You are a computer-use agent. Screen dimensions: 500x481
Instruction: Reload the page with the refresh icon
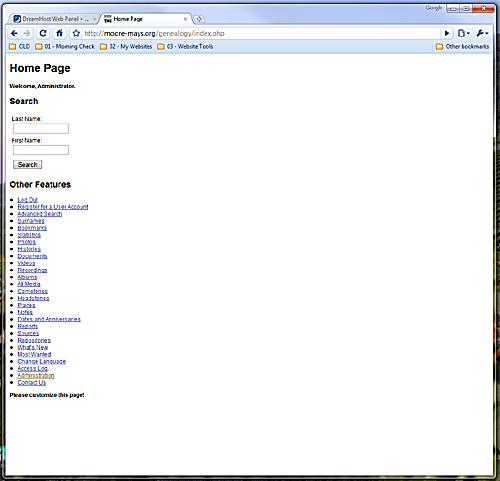[x=43, y=33]
